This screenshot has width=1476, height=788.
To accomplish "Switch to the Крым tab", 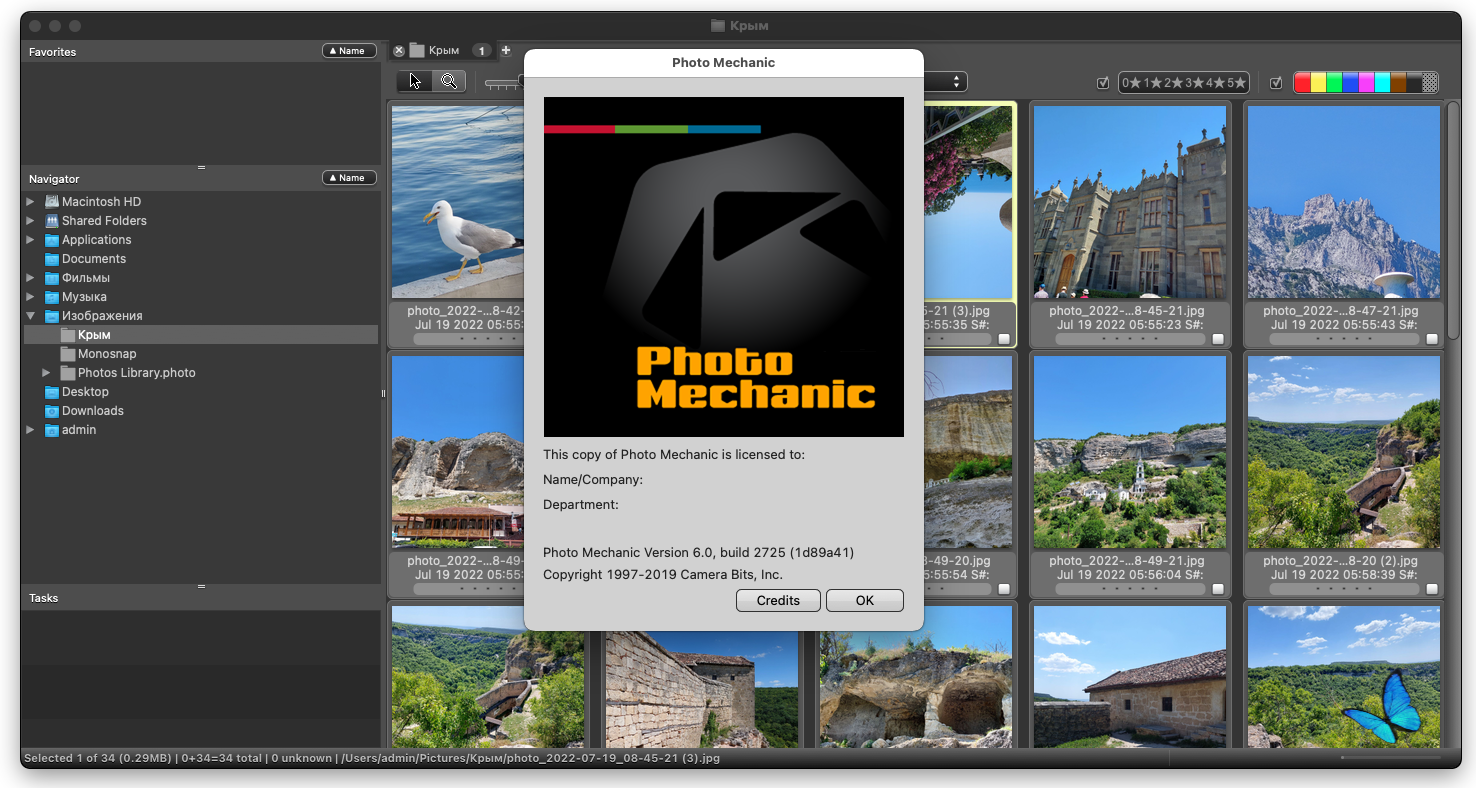I will 444,51.
